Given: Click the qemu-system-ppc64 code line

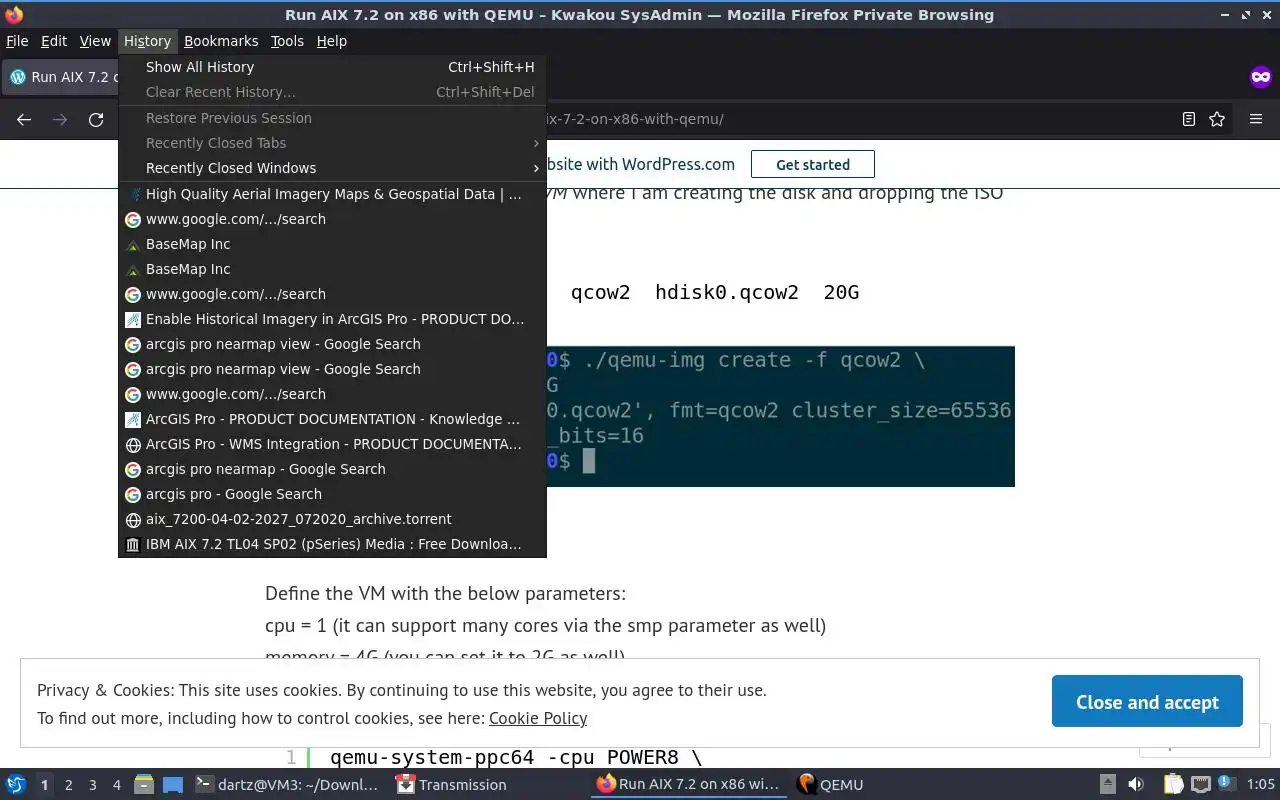Looking at the screenshot, I should point(516,757).
